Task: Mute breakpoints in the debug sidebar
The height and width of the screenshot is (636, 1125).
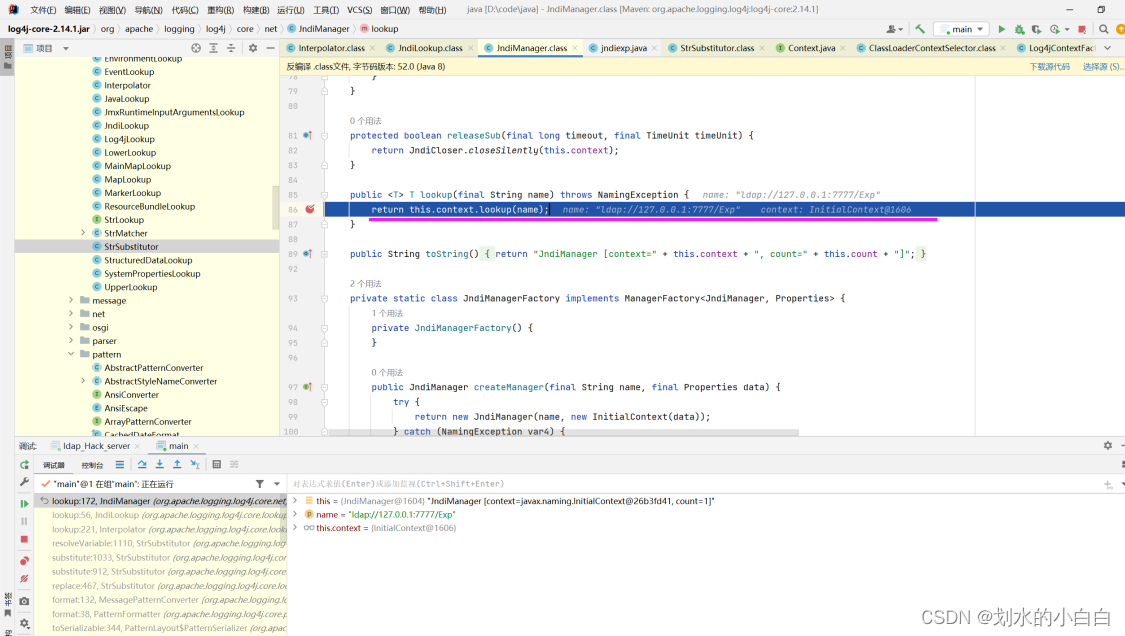Action: click(24, 579)
